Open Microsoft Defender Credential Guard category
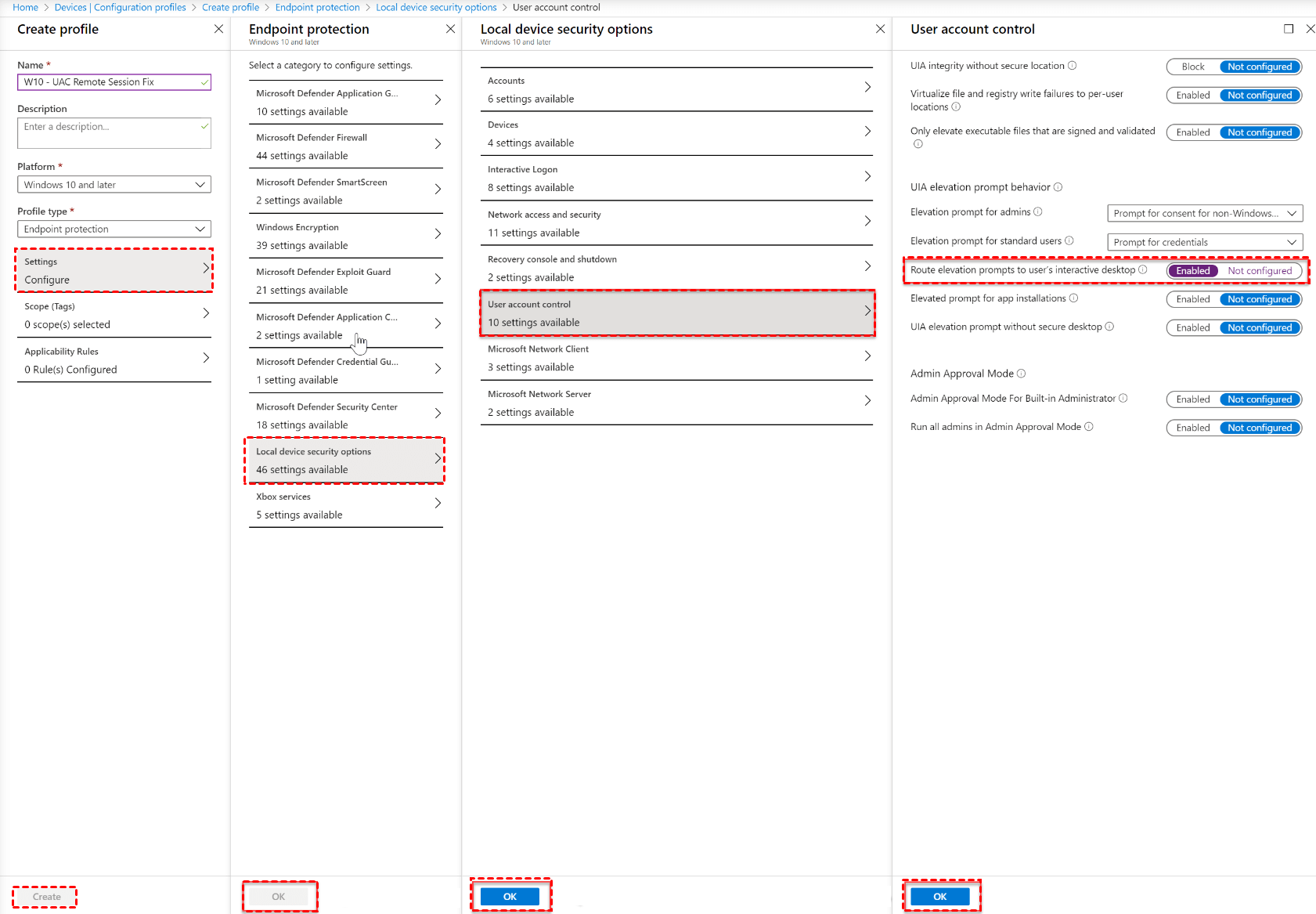This screenshot has height=914, width=1316. pos(346,370)
